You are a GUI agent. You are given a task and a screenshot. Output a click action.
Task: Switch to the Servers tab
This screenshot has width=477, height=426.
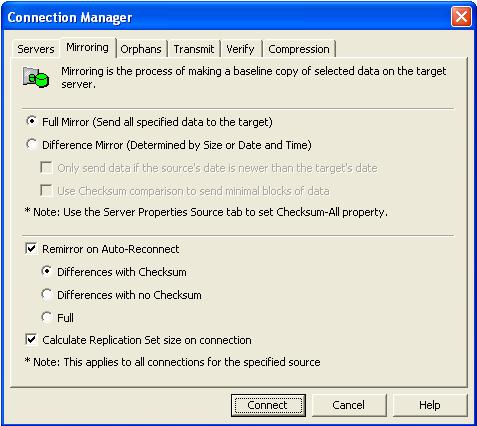(36, 49)
